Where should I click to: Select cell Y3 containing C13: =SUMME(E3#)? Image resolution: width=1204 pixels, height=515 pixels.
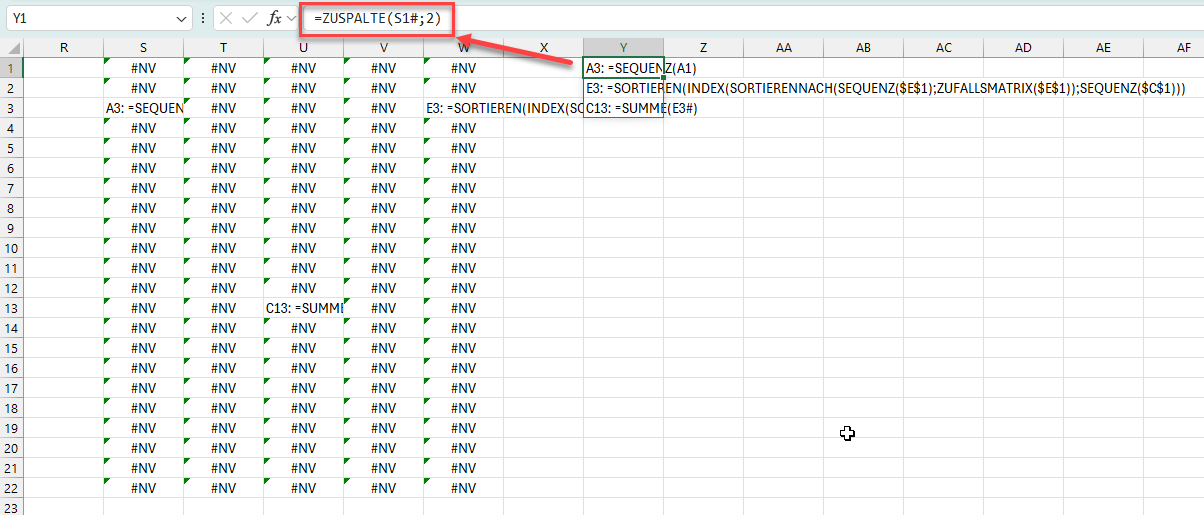pos(623,108)
